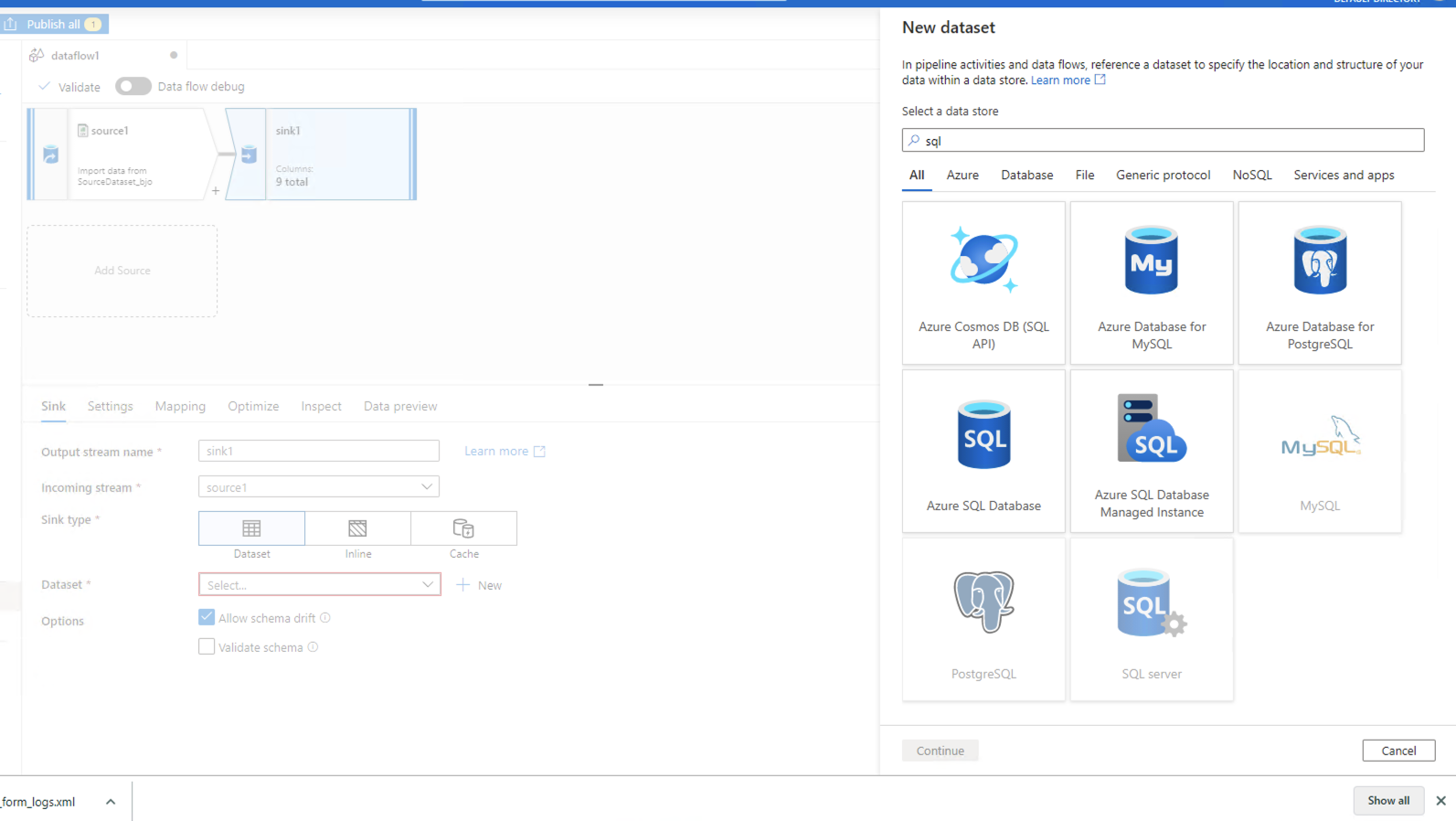Click the form_logs.xml downloaded file
Screen dimensions: 1456x821
coord(38,802)
